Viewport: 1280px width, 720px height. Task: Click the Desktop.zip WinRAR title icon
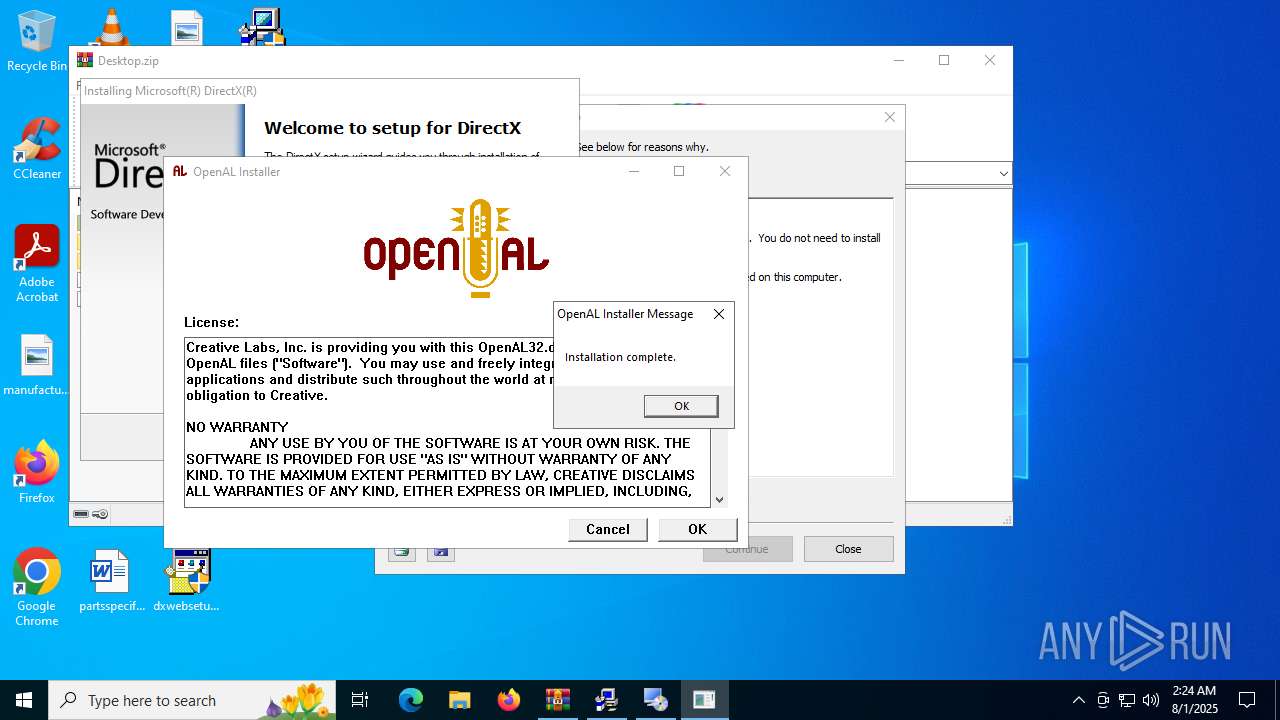tap(85, 60)
